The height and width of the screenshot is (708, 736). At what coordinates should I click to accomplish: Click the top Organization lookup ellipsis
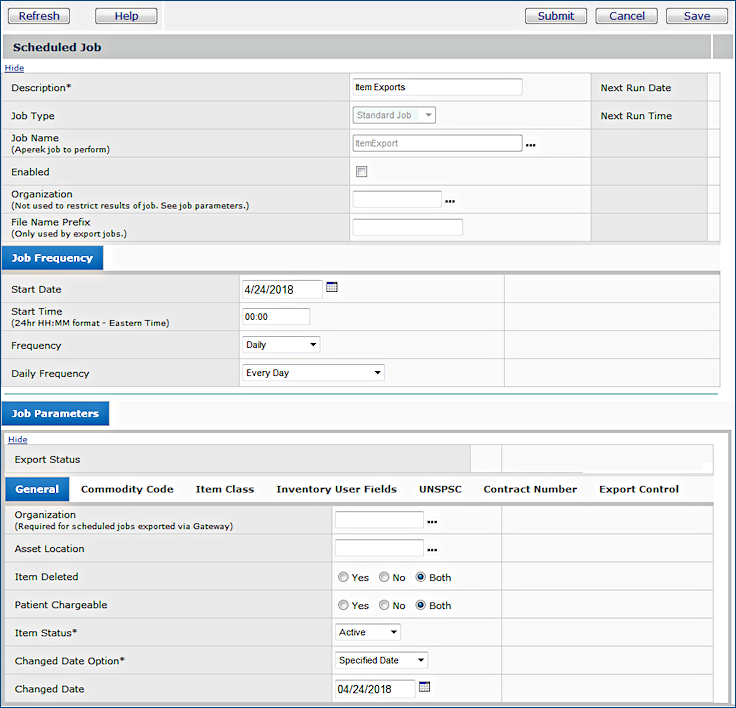pyautogui.click(x=450, y=201)
